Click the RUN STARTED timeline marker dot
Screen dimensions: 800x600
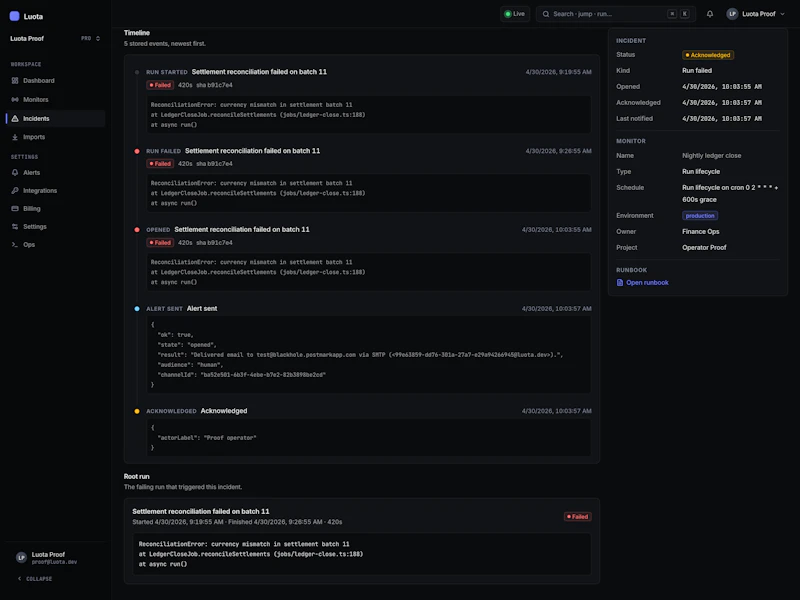pos(137,72)
